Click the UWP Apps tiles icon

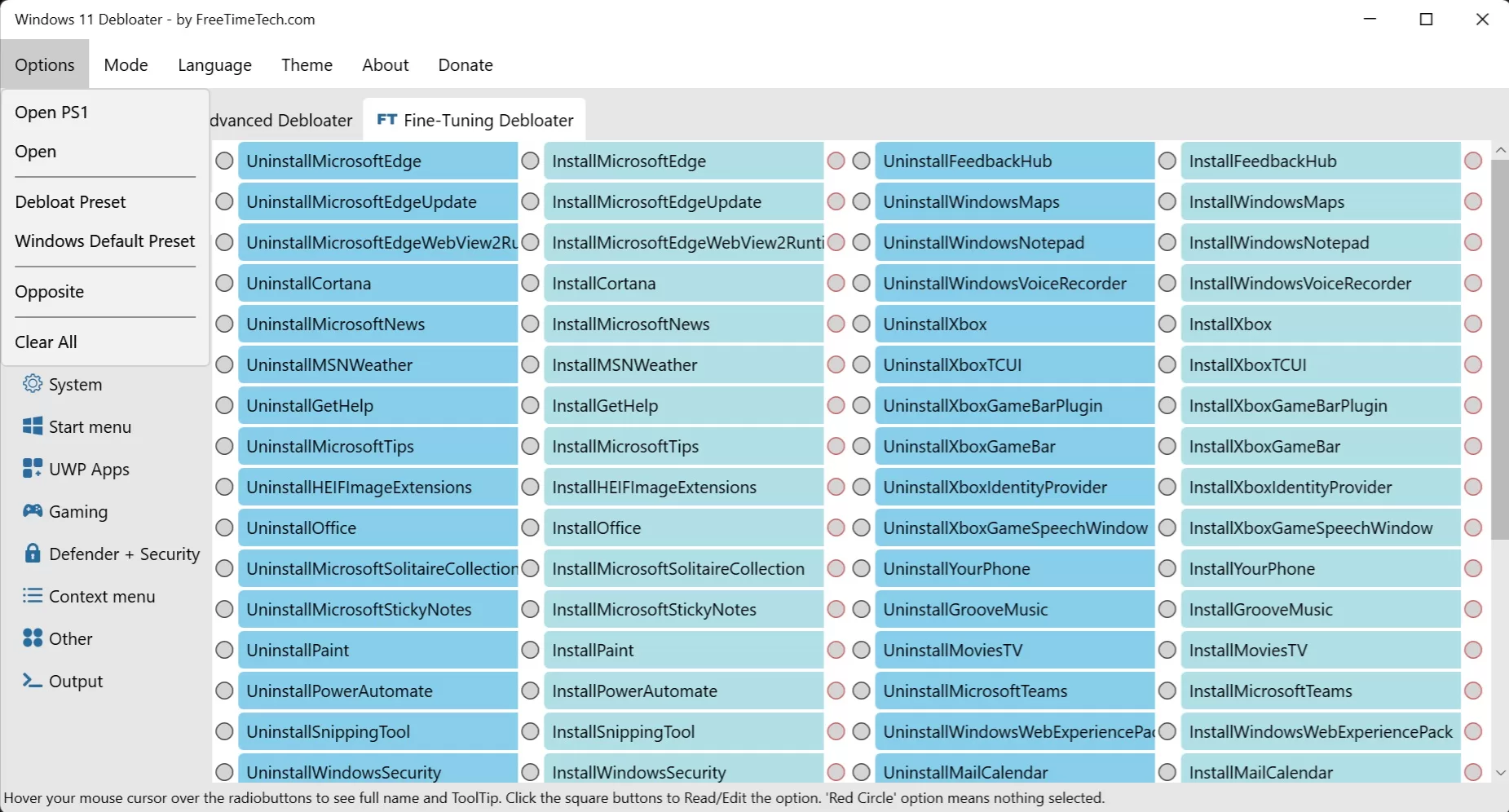(33, 469)
